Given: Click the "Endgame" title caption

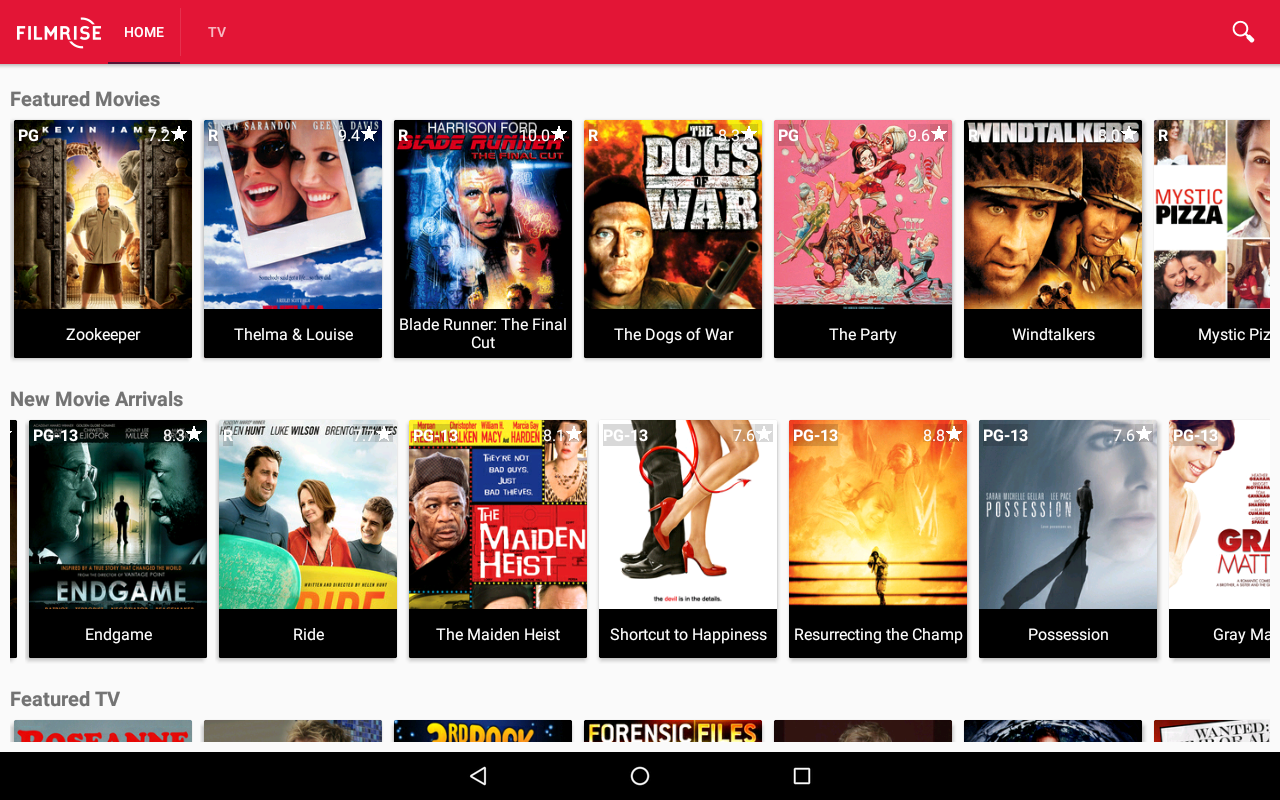Looking at the screenshot, I should pyautogui.click(x=118, y=634).
